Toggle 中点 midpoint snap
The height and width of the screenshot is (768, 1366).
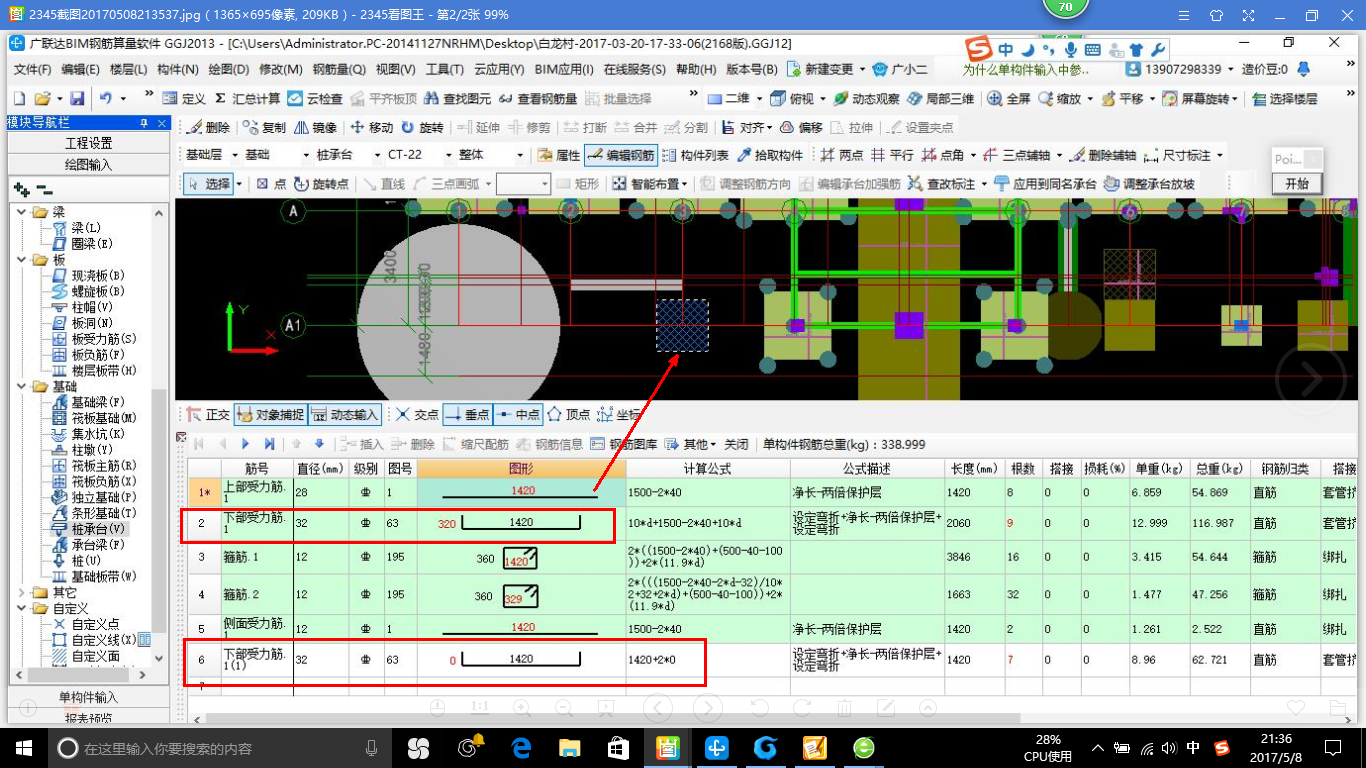click(518, 414)
